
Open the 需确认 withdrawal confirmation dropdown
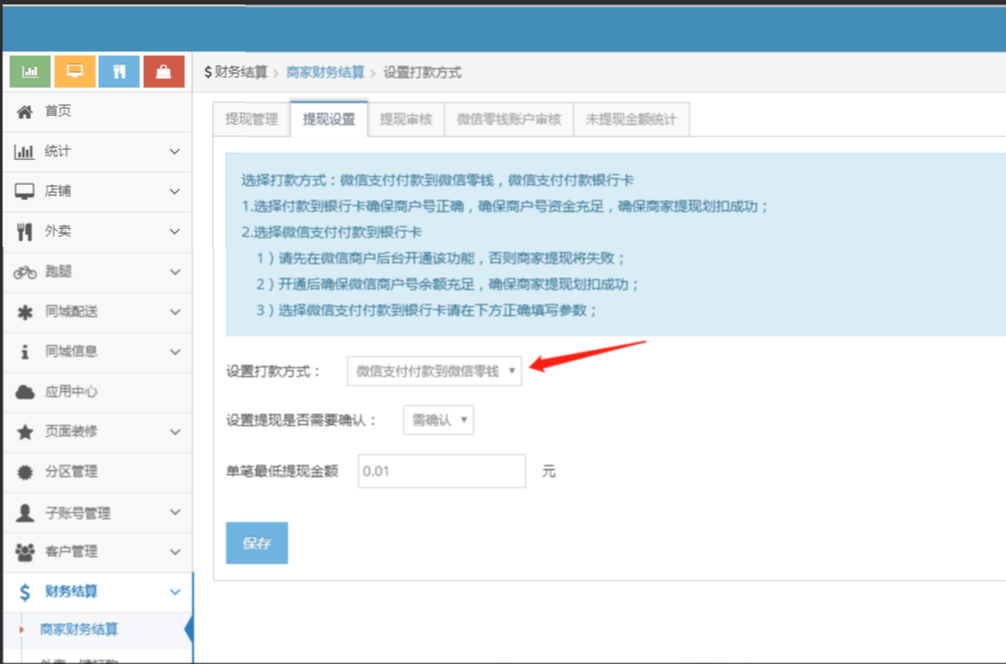point(438,420)
